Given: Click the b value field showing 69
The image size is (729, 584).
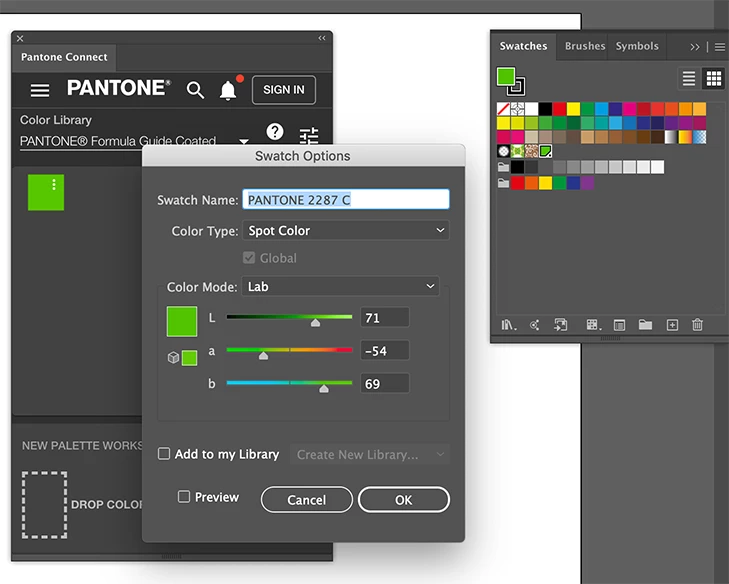Looking at the screenshot, I should point(385,384).
